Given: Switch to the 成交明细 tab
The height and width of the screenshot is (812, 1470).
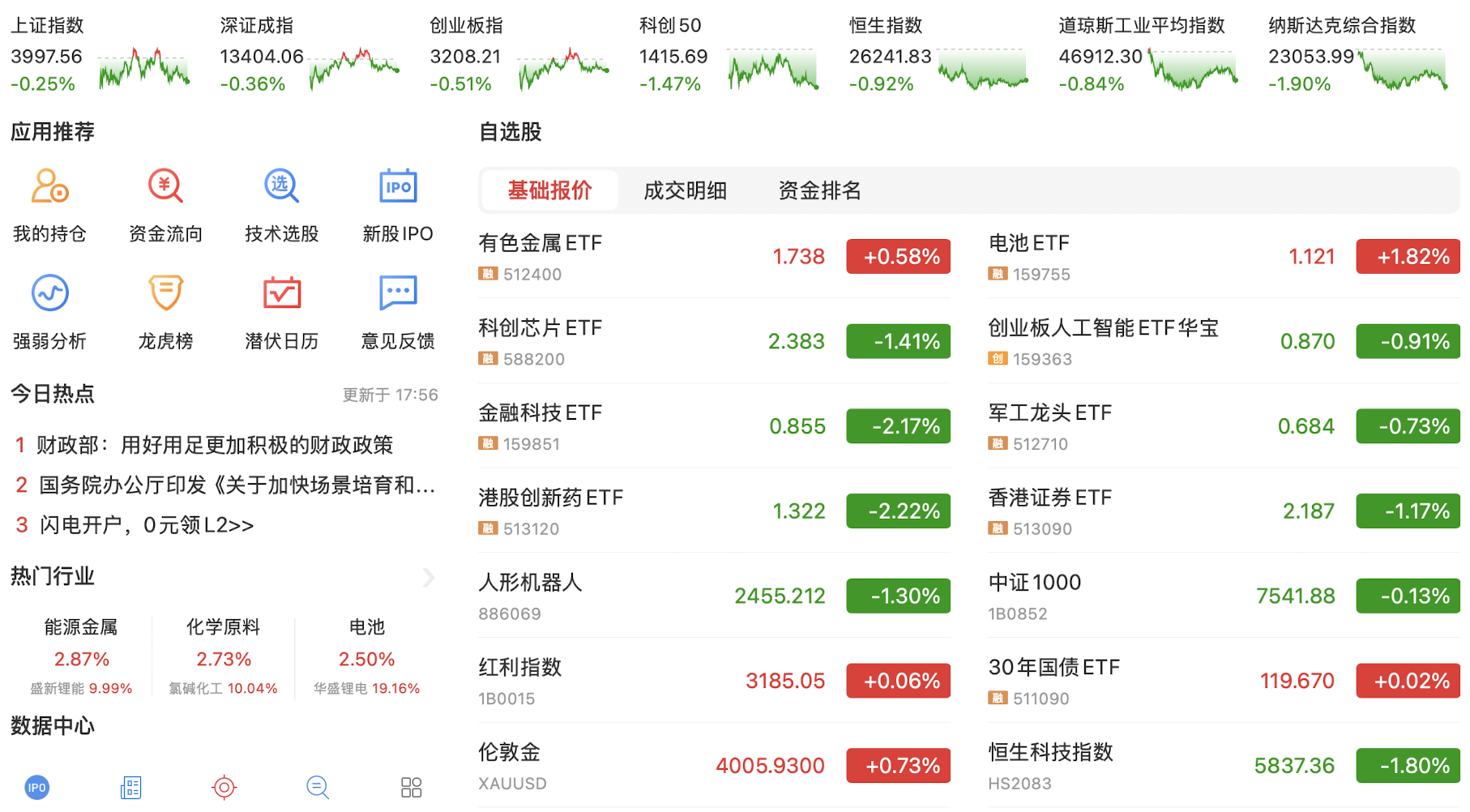Looking at the screenshot, I should (x=685, y=190).
